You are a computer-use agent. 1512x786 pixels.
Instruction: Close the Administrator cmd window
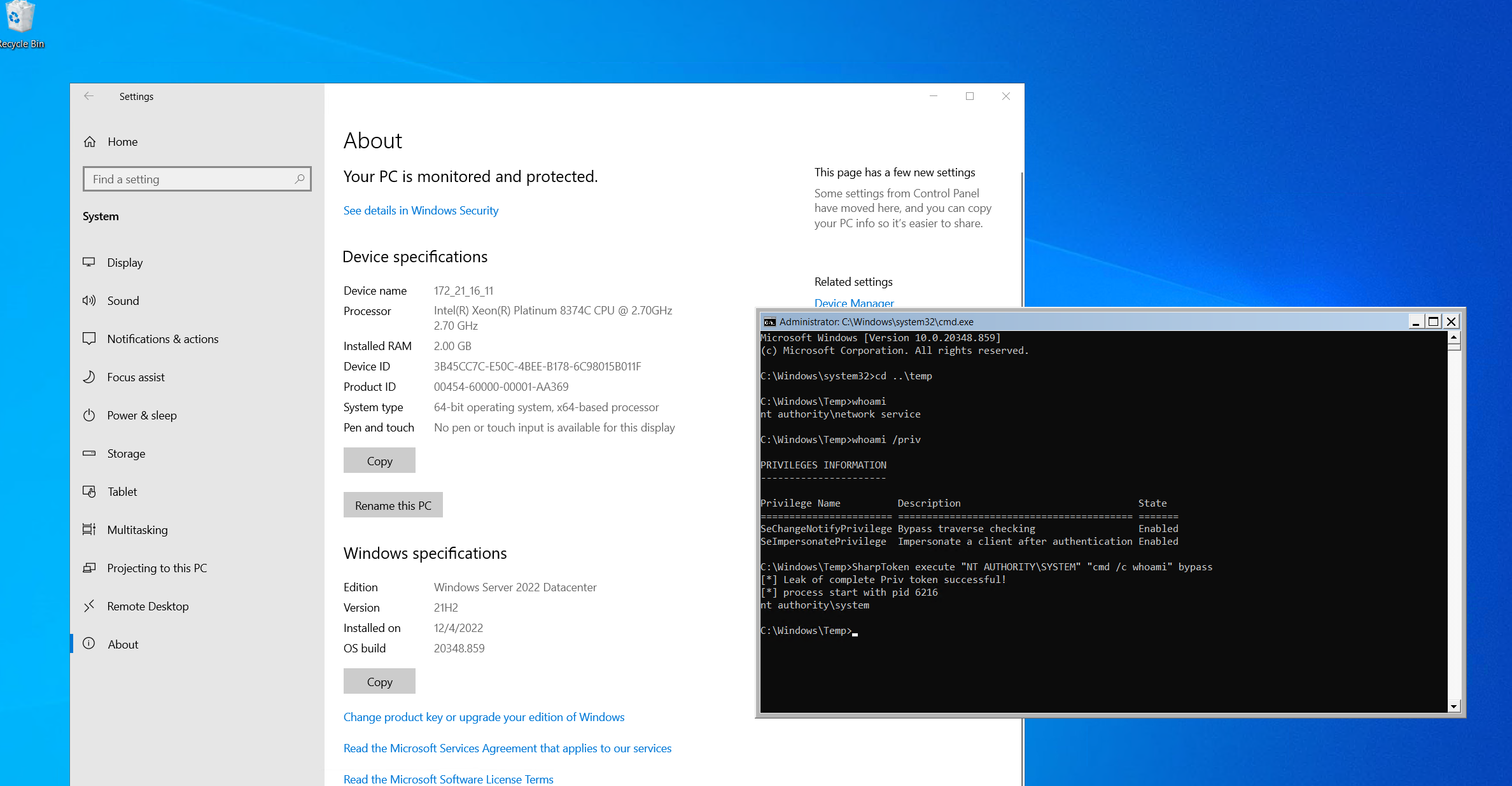(x=1452, y=321)
